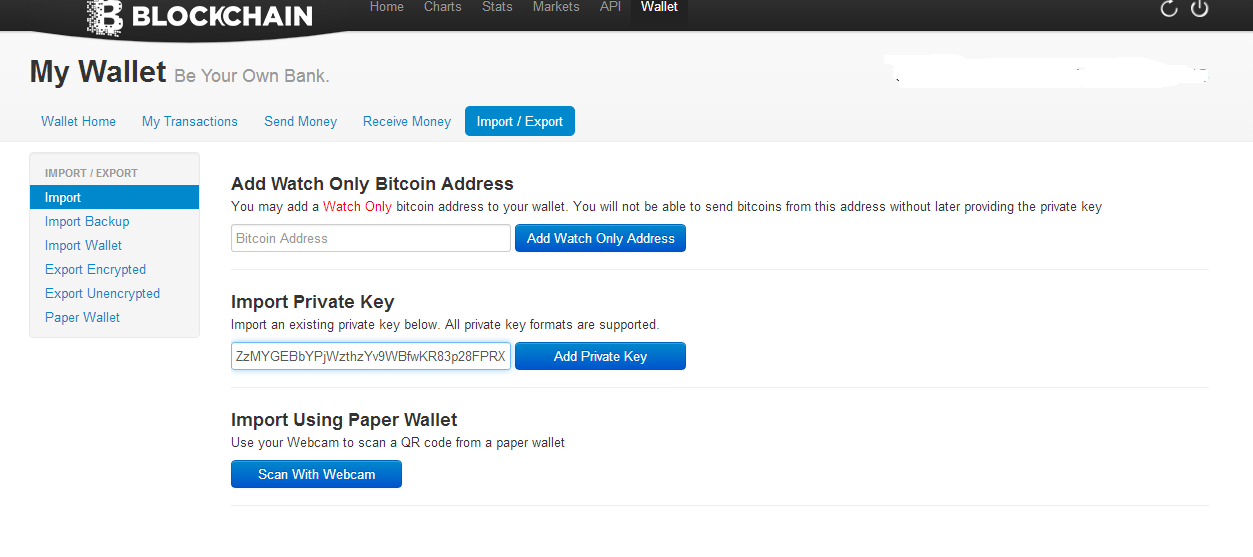Click the Bitcoin Address input field
The width and height of the screenshot is (1253, 557).
coord(371,238)
